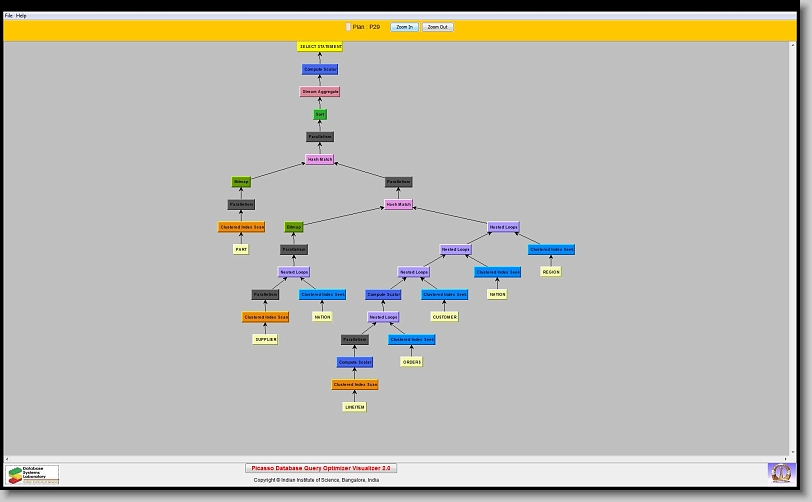Click the topmost Hash Match node
The height and width of the screenshot is (502, 812).
pos(320,159)
